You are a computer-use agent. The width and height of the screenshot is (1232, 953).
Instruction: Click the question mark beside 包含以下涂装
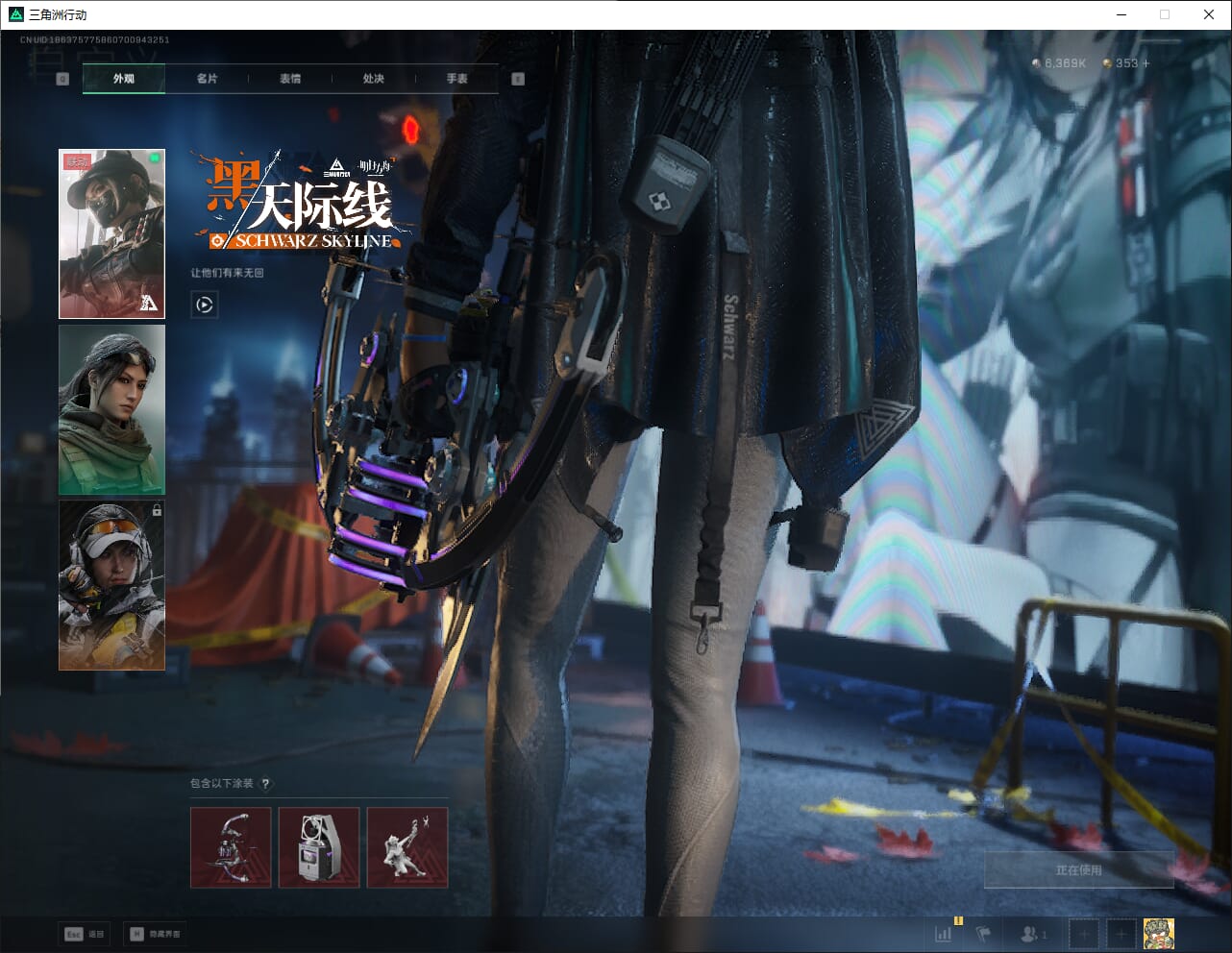[266, 784]
